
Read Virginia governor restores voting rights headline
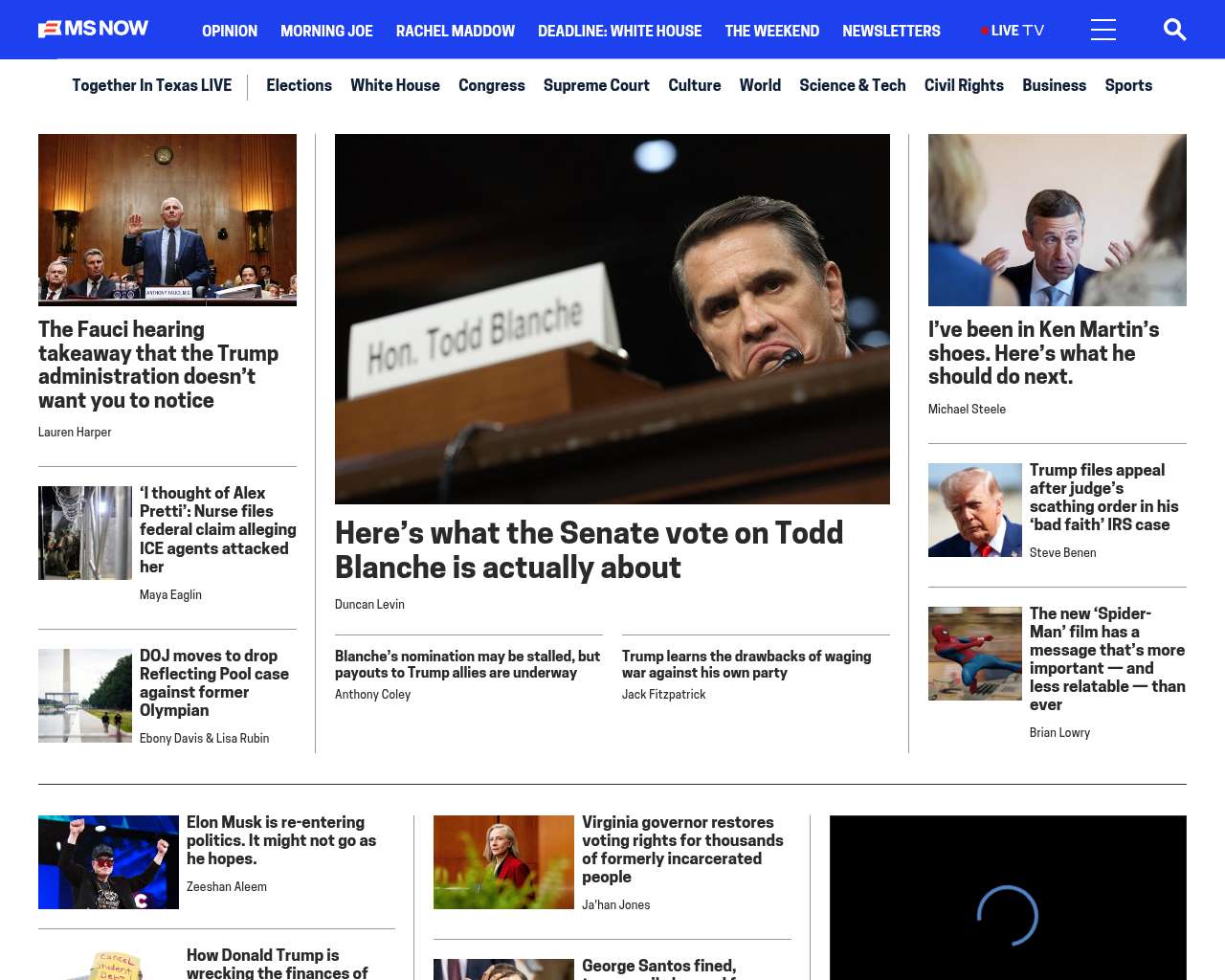click(x=682, y=849)
